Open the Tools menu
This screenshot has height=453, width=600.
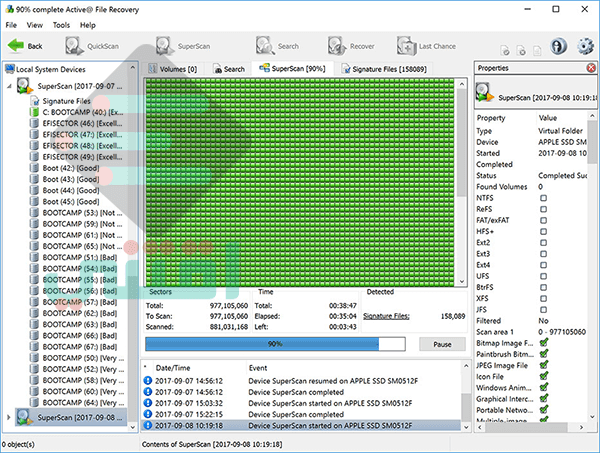[61, 25]
